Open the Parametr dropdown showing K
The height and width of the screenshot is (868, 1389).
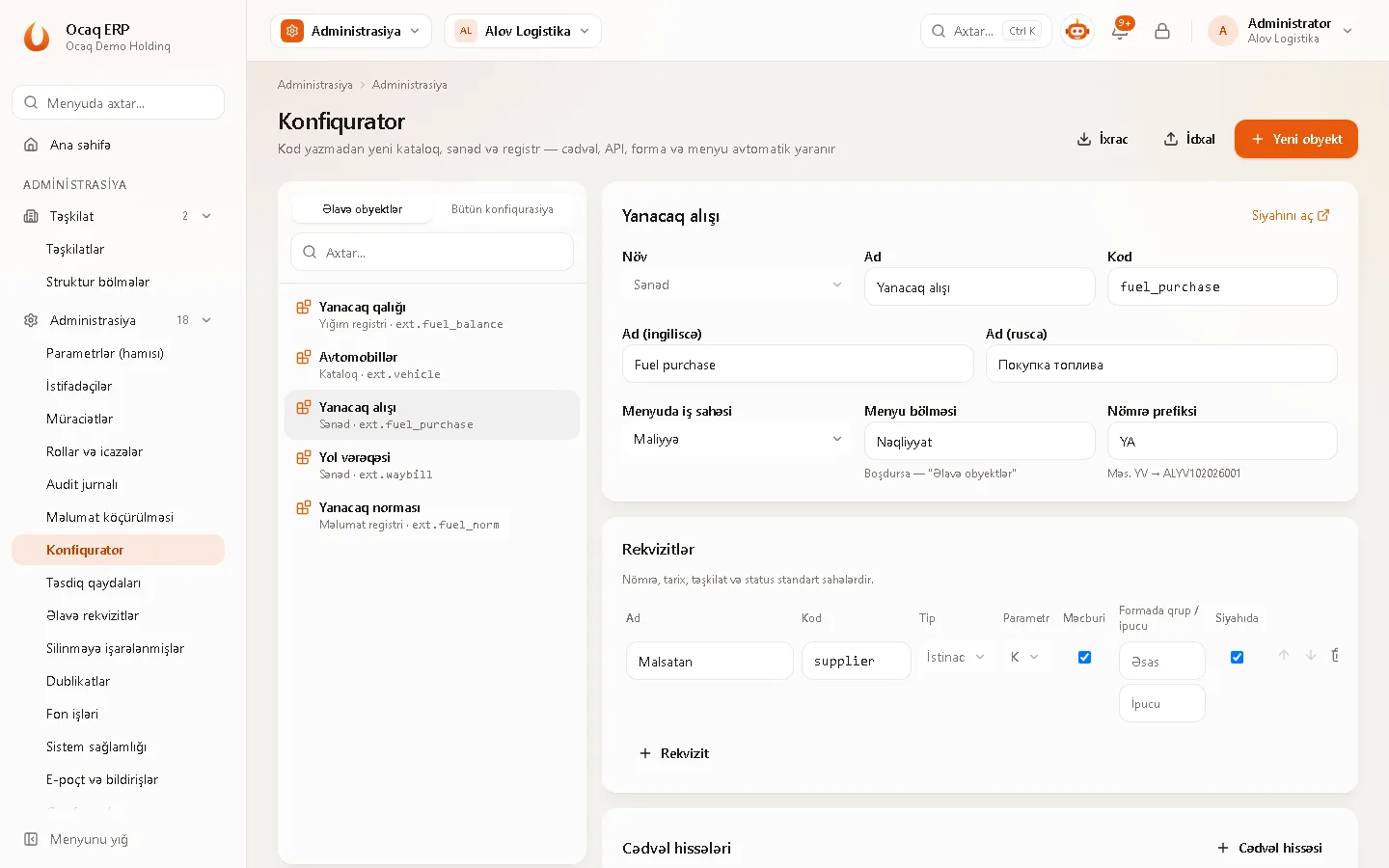coord(1024,657)
